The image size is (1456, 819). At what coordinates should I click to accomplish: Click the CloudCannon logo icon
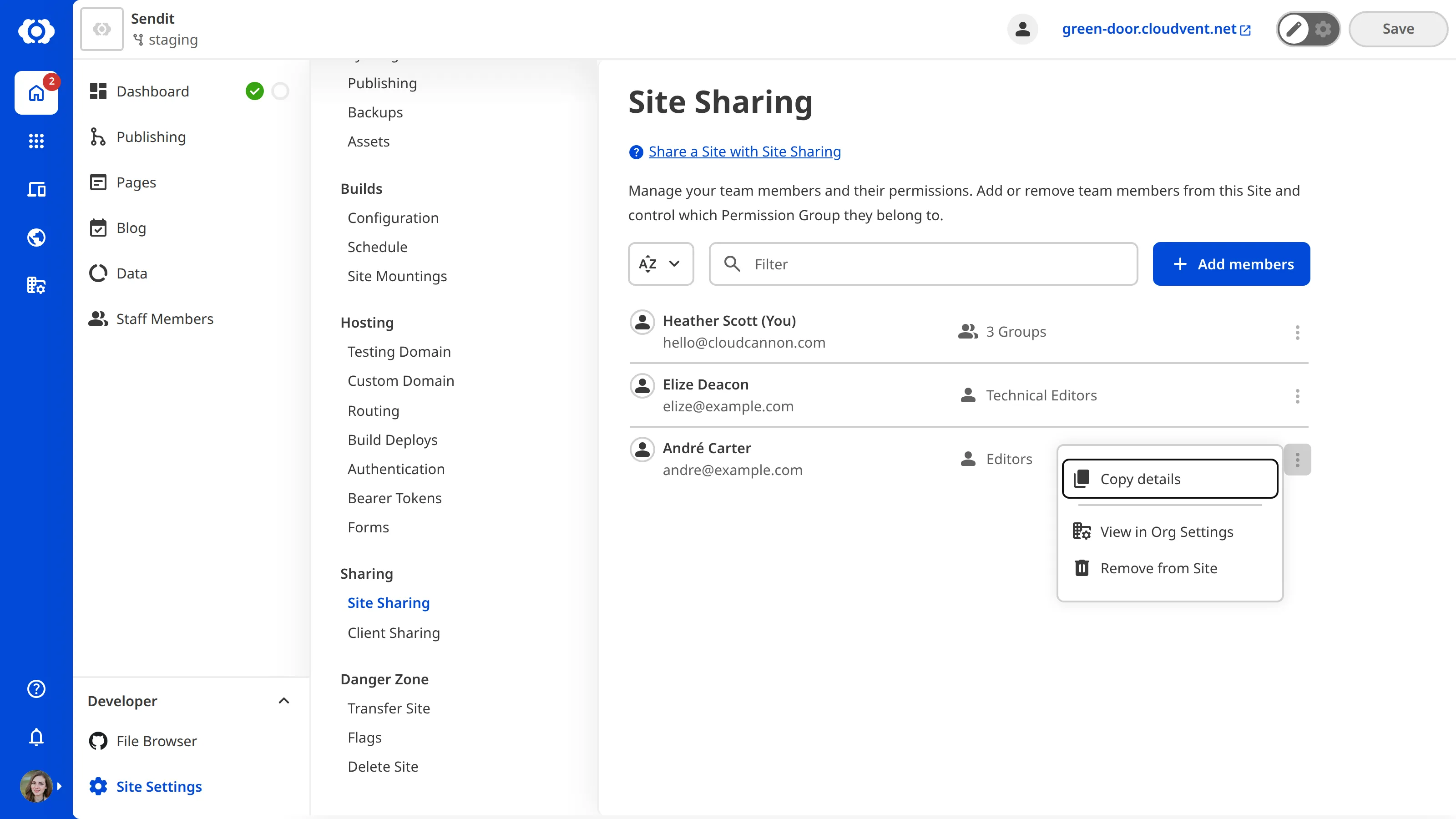pyautogui.click(x=36, y=31)
